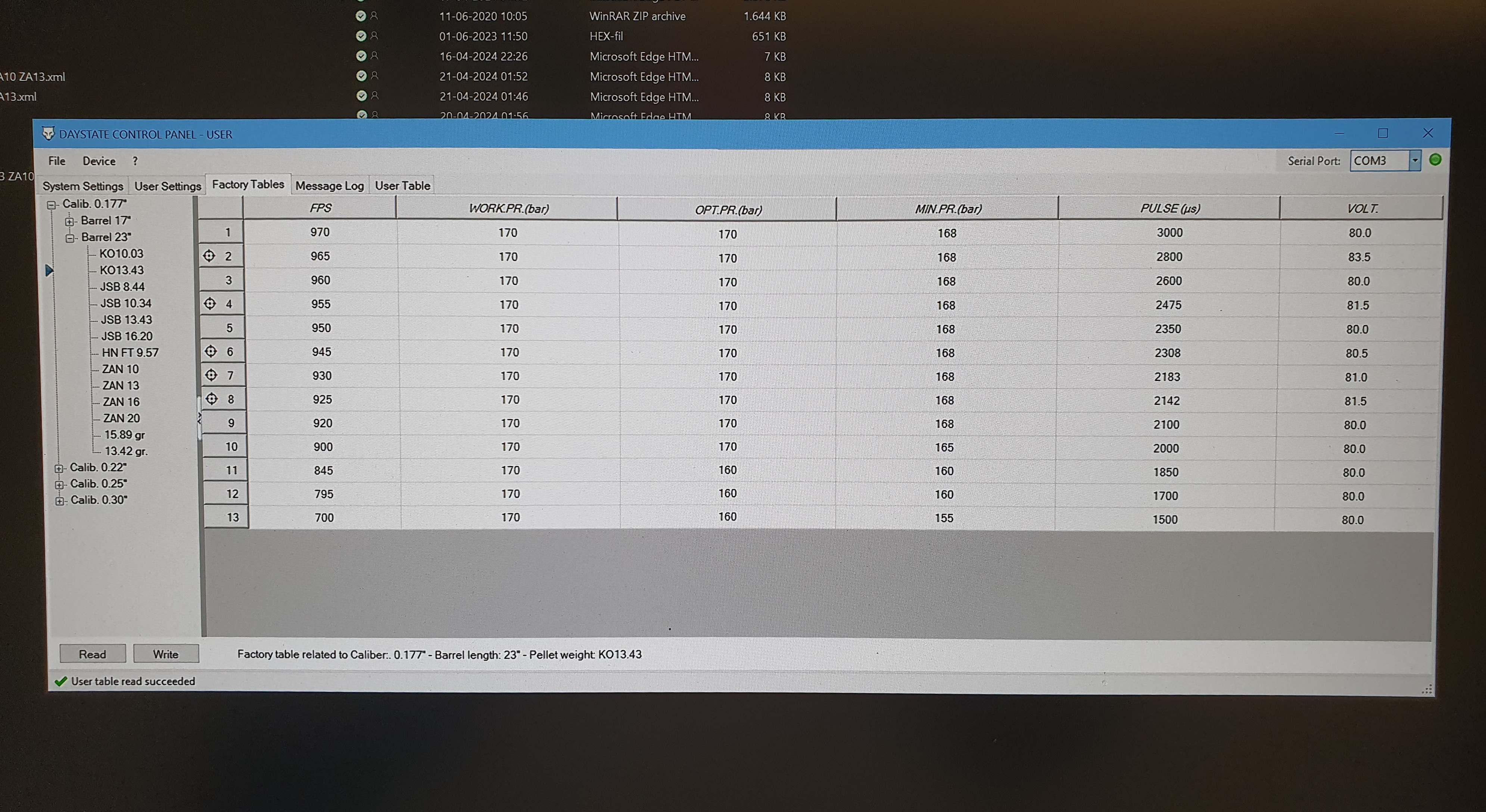This screenshot has height=812, width=1486.
Task: Select ZAN 16 pellet in tree
Action: tap(121, 402)
